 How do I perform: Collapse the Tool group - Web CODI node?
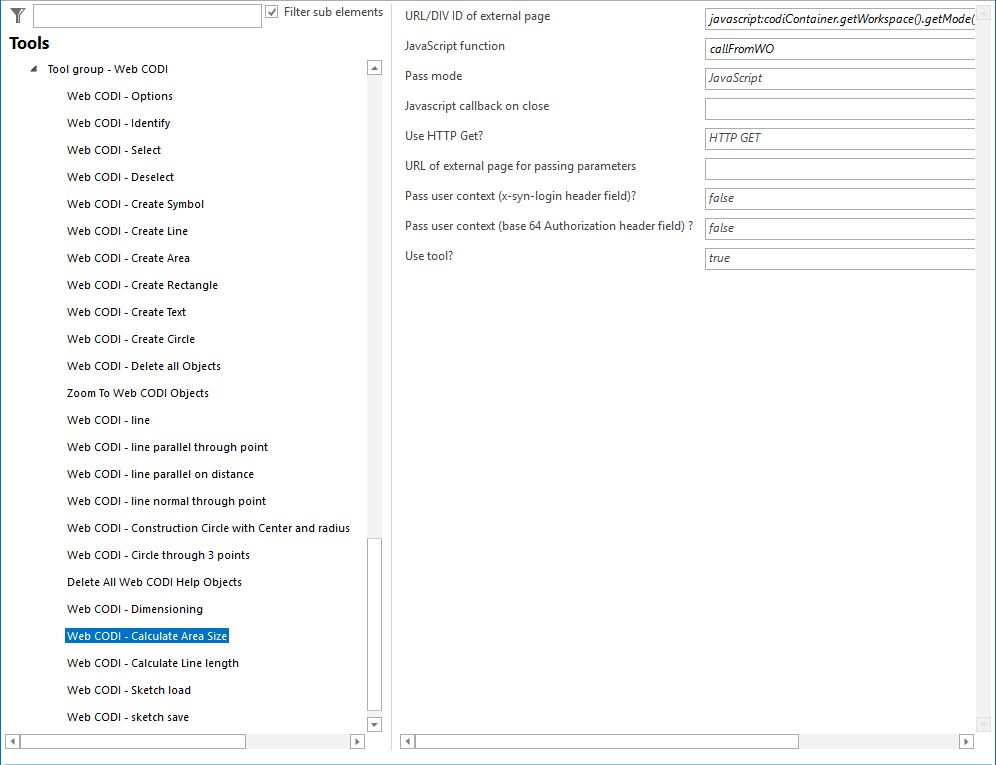coord(33,68)
